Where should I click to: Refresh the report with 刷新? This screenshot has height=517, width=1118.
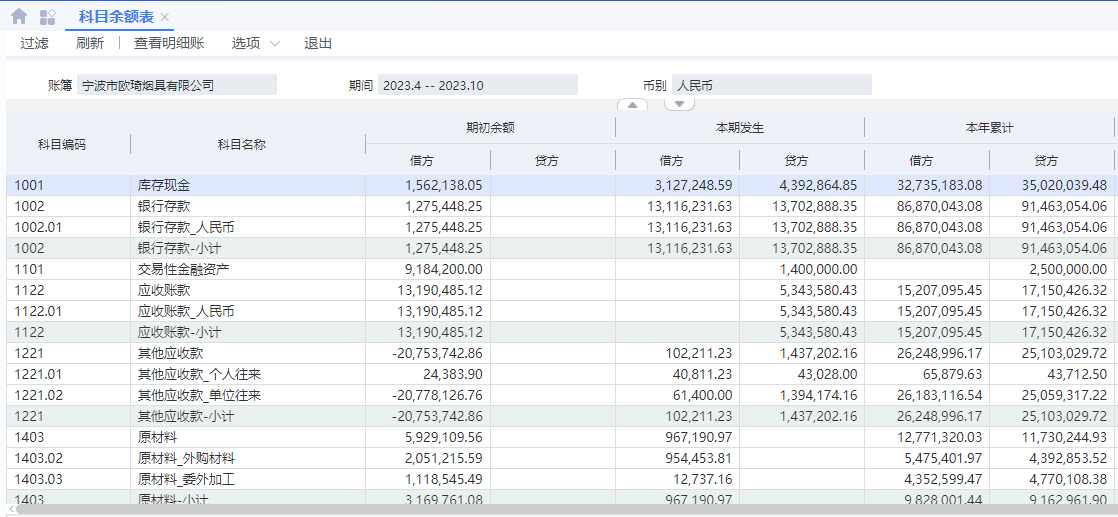tap(90, 43)
